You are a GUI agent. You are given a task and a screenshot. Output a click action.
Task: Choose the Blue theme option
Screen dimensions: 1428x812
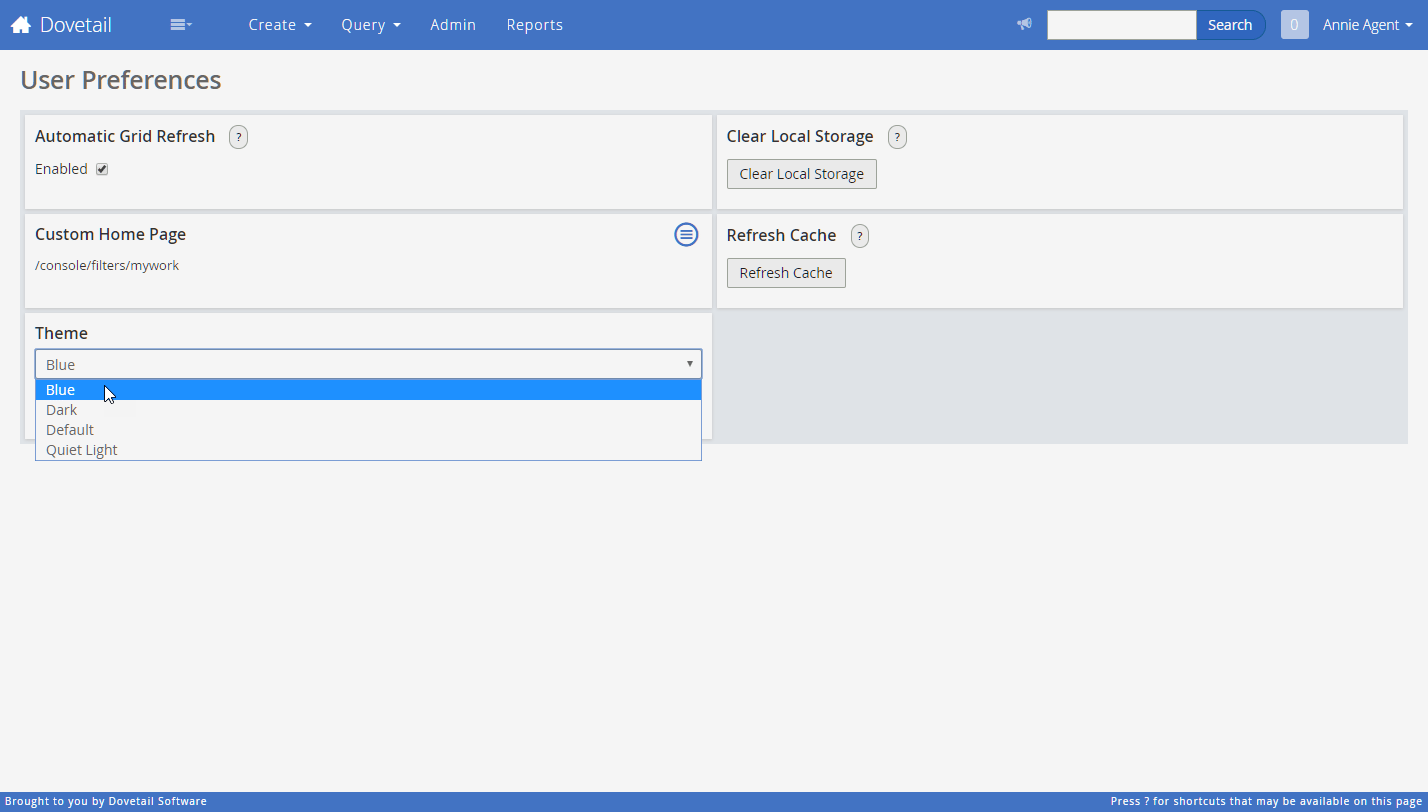click(x=368, y=390)
